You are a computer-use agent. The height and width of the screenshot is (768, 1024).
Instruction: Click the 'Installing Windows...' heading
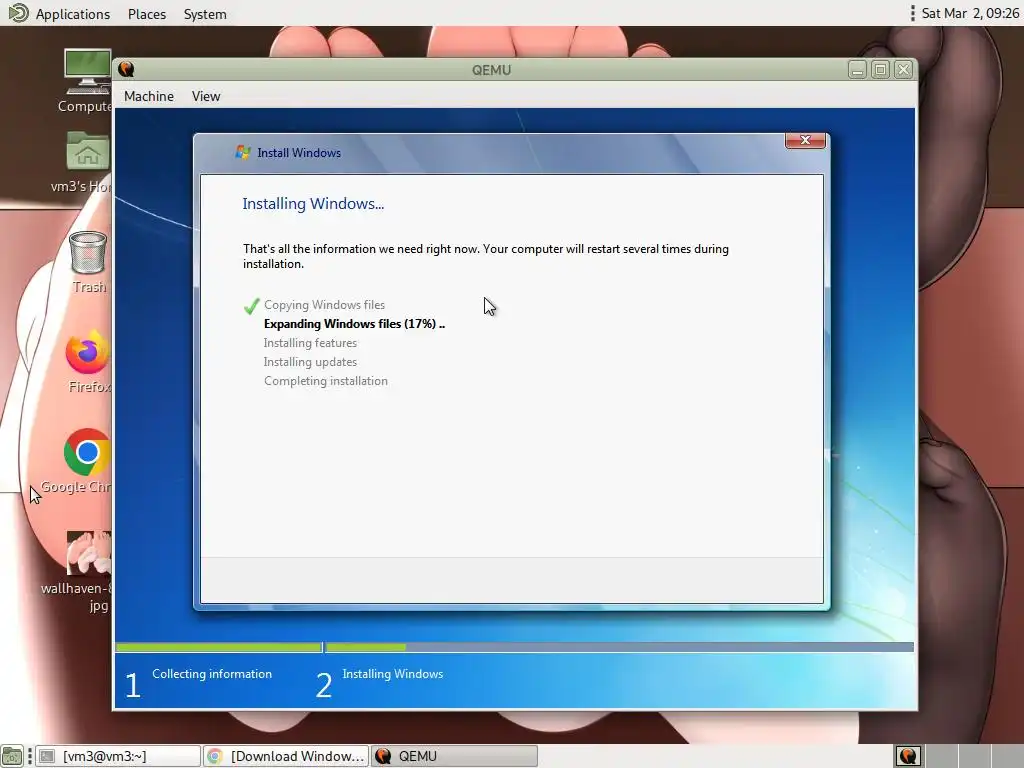pyautogui.click(x=313, y=204)
